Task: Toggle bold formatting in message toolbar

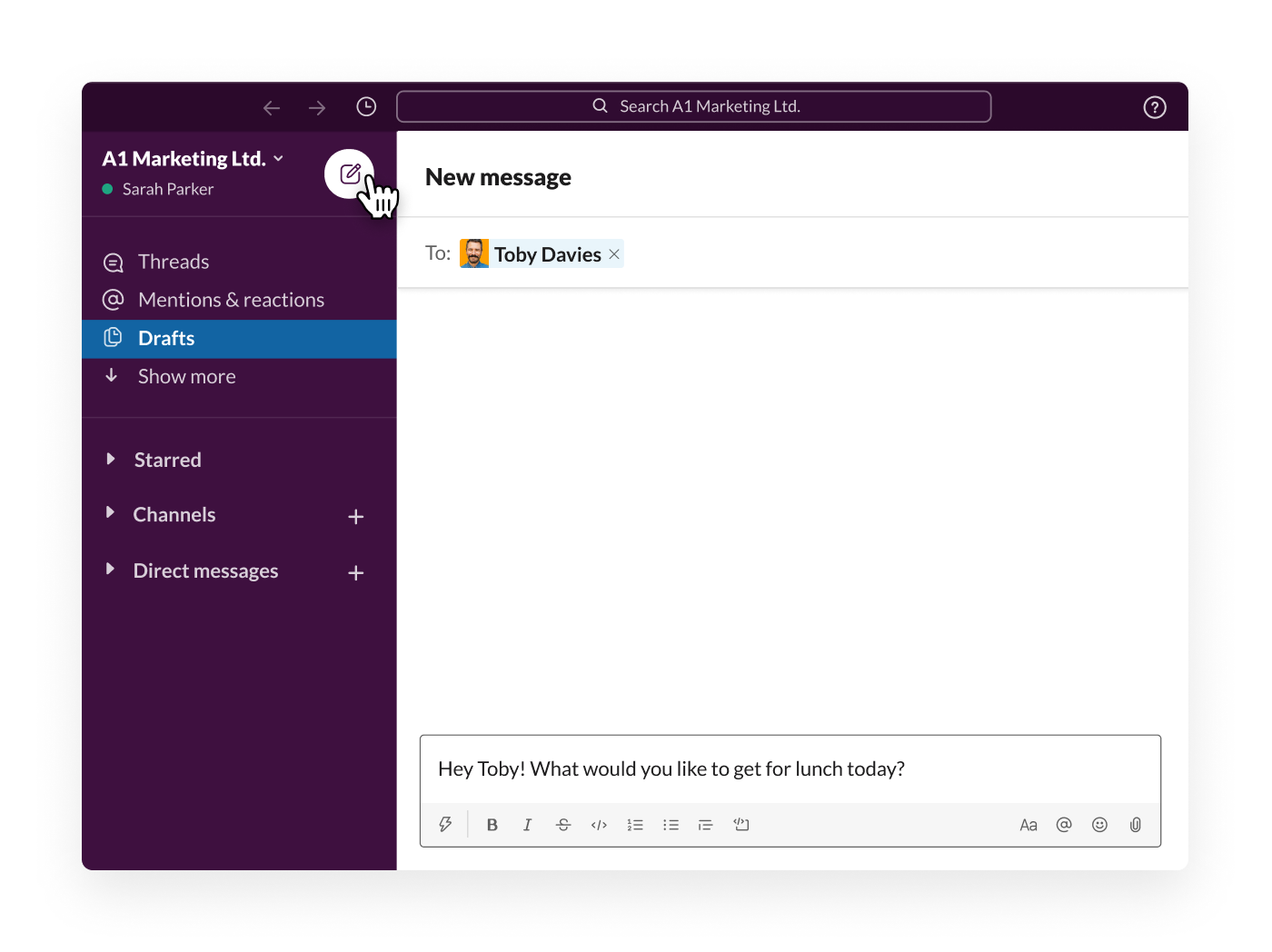Action: [492, 825]
